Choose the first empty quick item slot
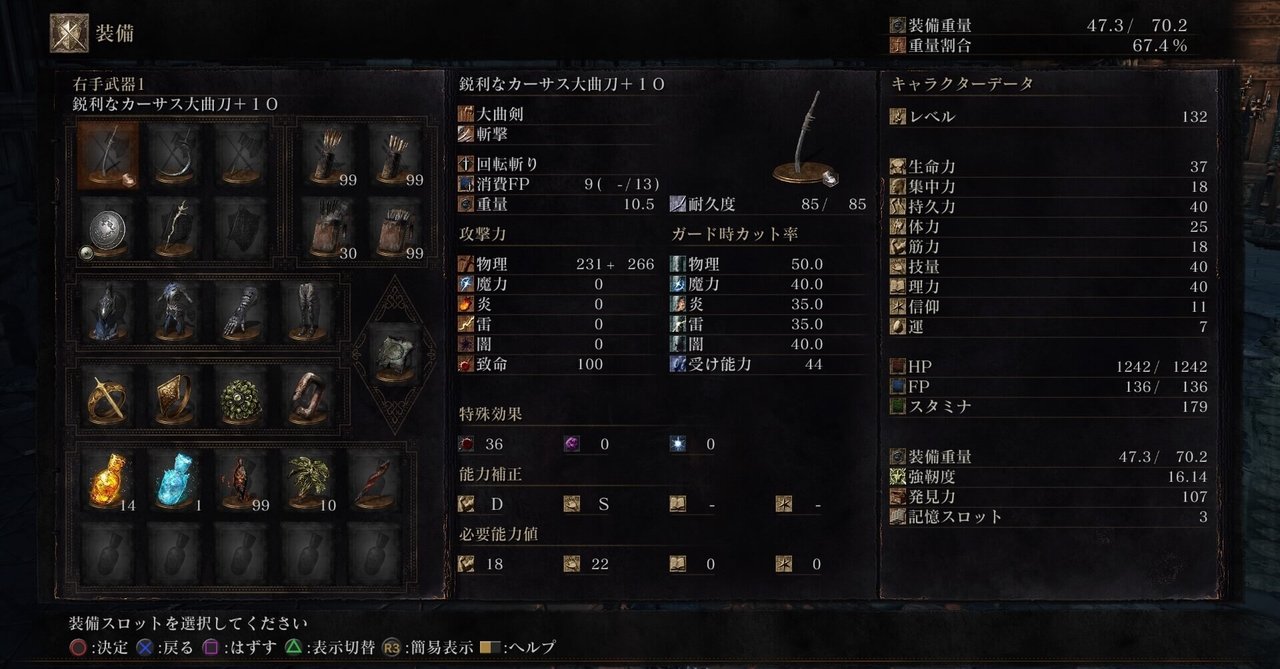Image resolution: width=1280 pixels, height=669 pixels. click(109, 553)
